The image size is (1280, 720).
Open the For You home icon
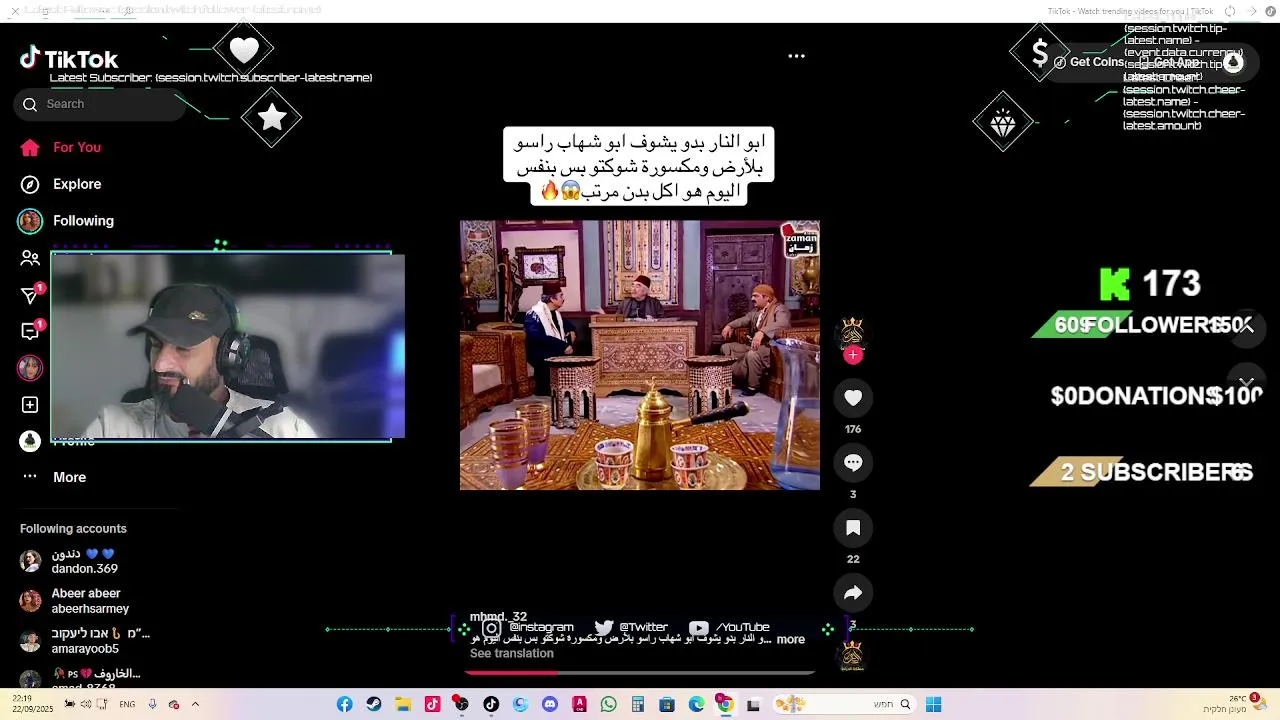(30, 148)
